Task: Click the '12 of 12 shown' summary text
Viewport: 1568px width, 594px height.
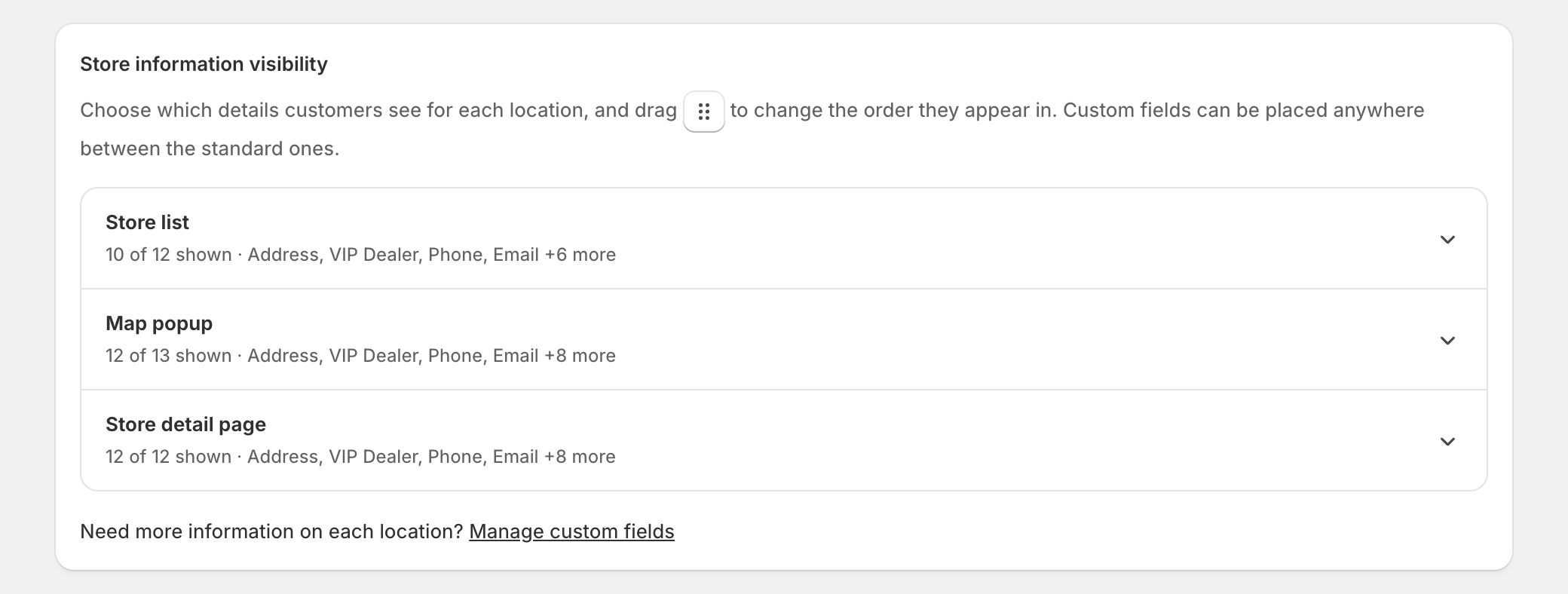Action: [169, 457]
